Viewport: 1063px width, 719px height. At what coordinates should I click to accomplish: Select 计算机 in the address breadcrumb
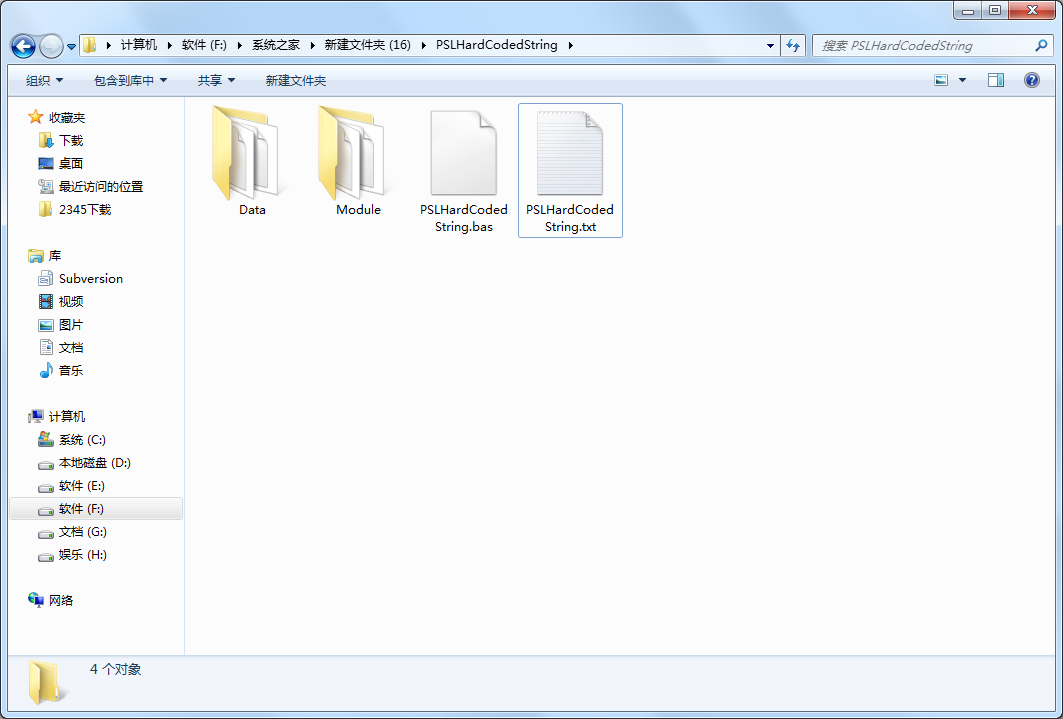138,45
